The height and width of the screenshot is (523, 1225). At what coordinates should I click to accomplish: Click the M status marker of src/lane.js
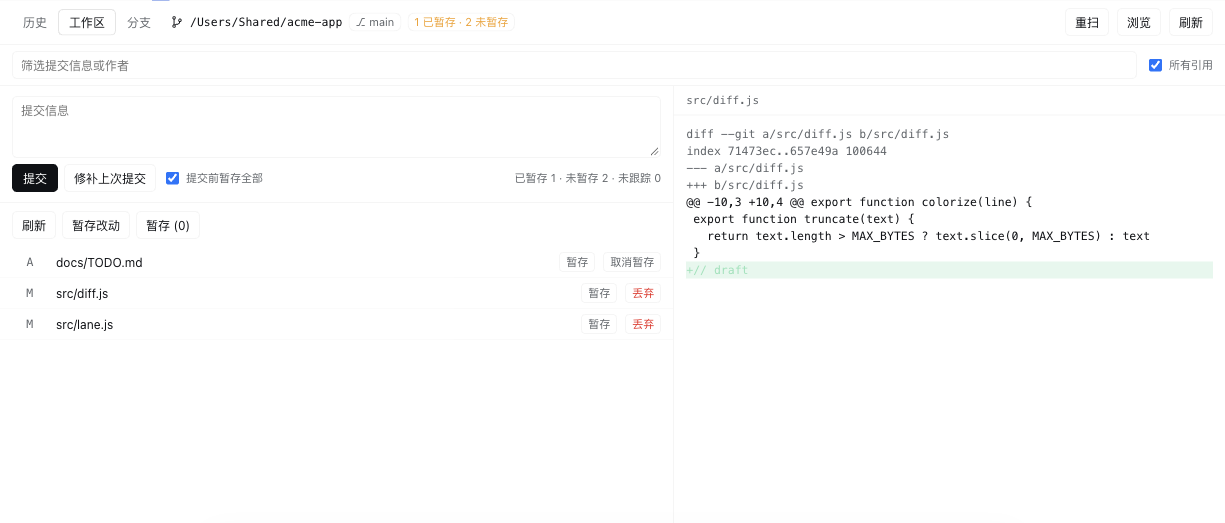[30, 324]
